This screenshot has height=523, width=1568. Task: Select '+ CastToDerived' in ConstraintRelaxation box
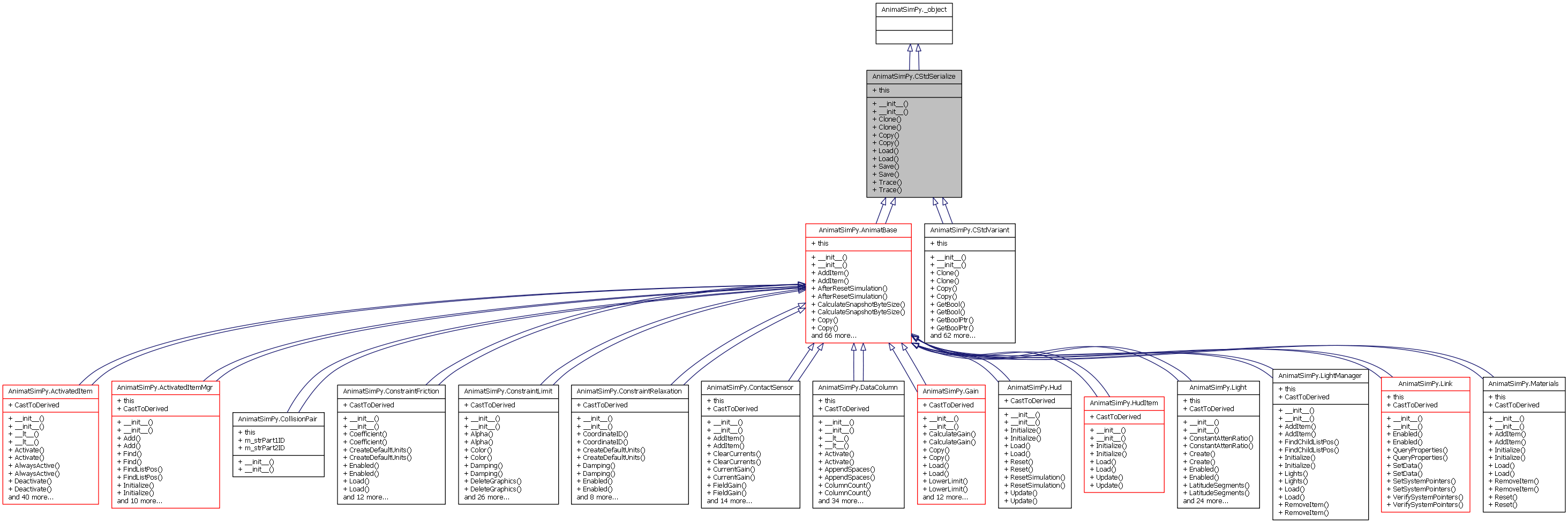602,405
